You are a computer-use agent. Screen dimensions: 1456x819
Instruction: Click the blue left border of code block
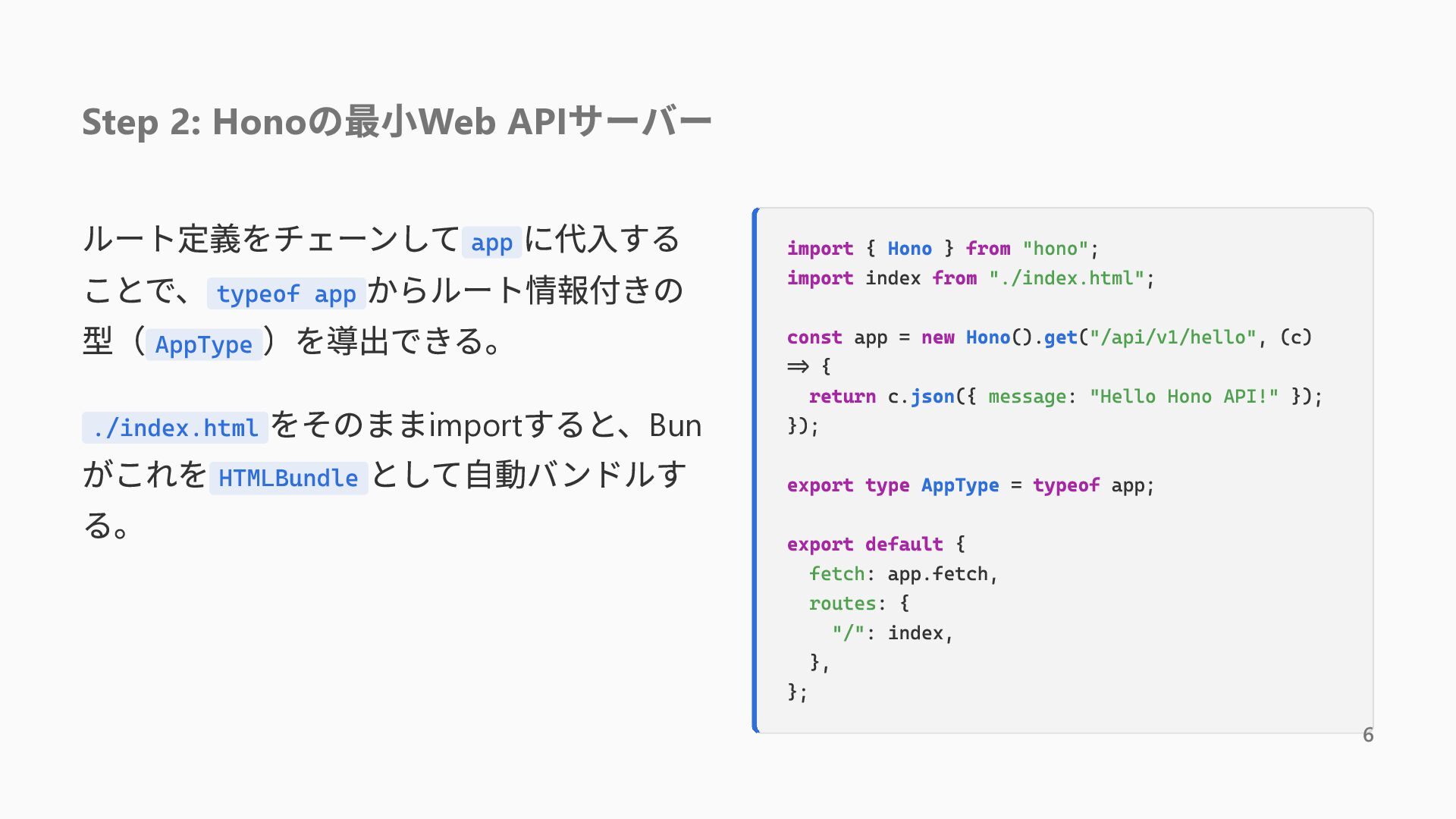[x=755, y=470]
